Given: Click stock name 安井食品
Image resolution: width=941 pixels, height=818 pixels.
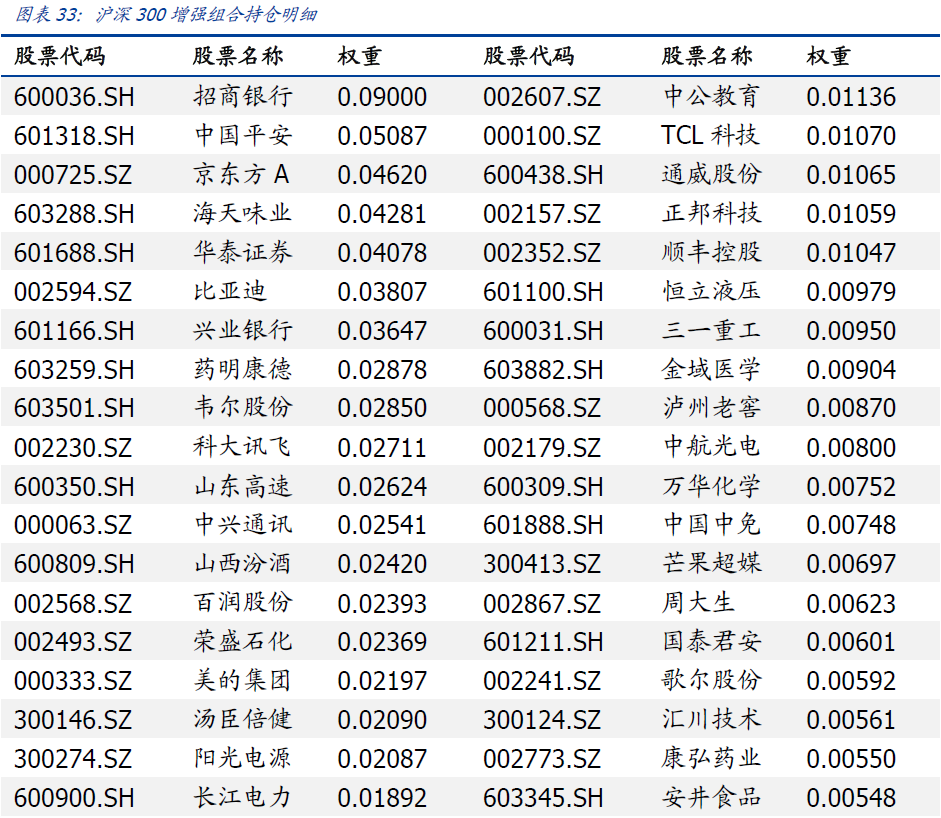Looking at the screenshot, I should [x=712, y=798].
